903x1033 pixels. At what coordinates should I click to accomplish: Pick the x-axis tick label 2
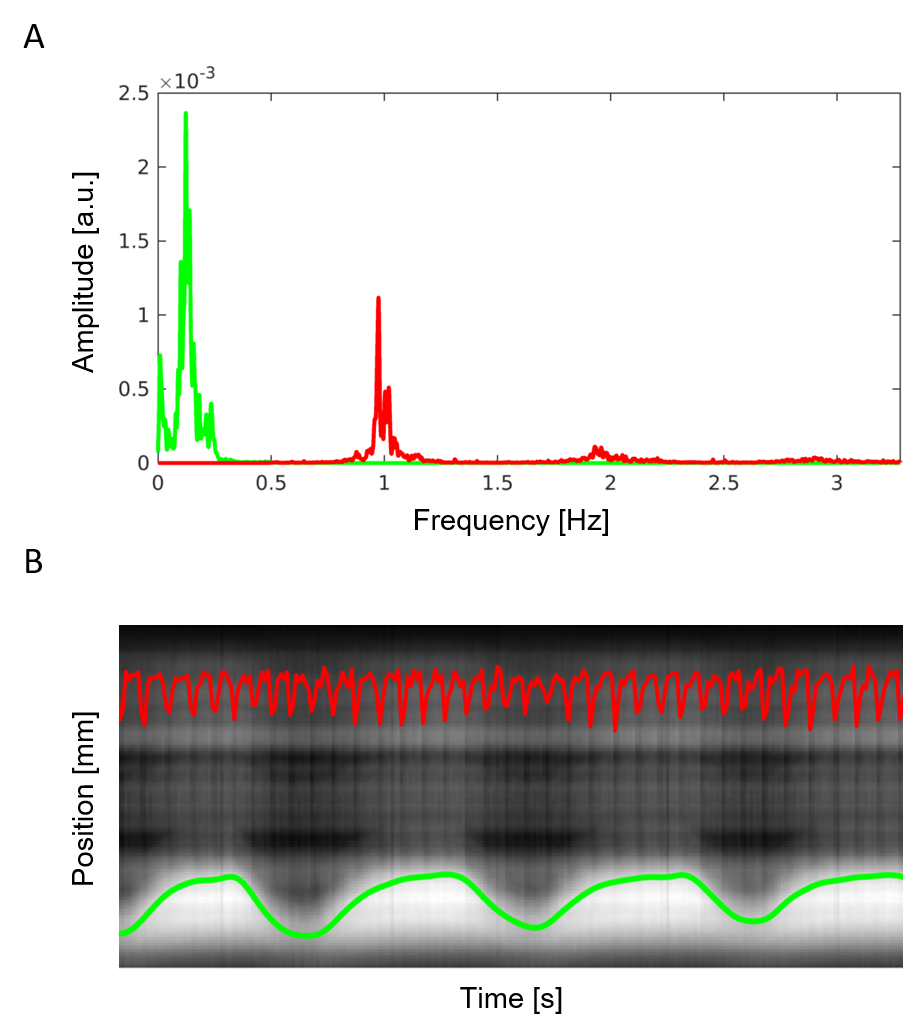[x=610, y=483]
